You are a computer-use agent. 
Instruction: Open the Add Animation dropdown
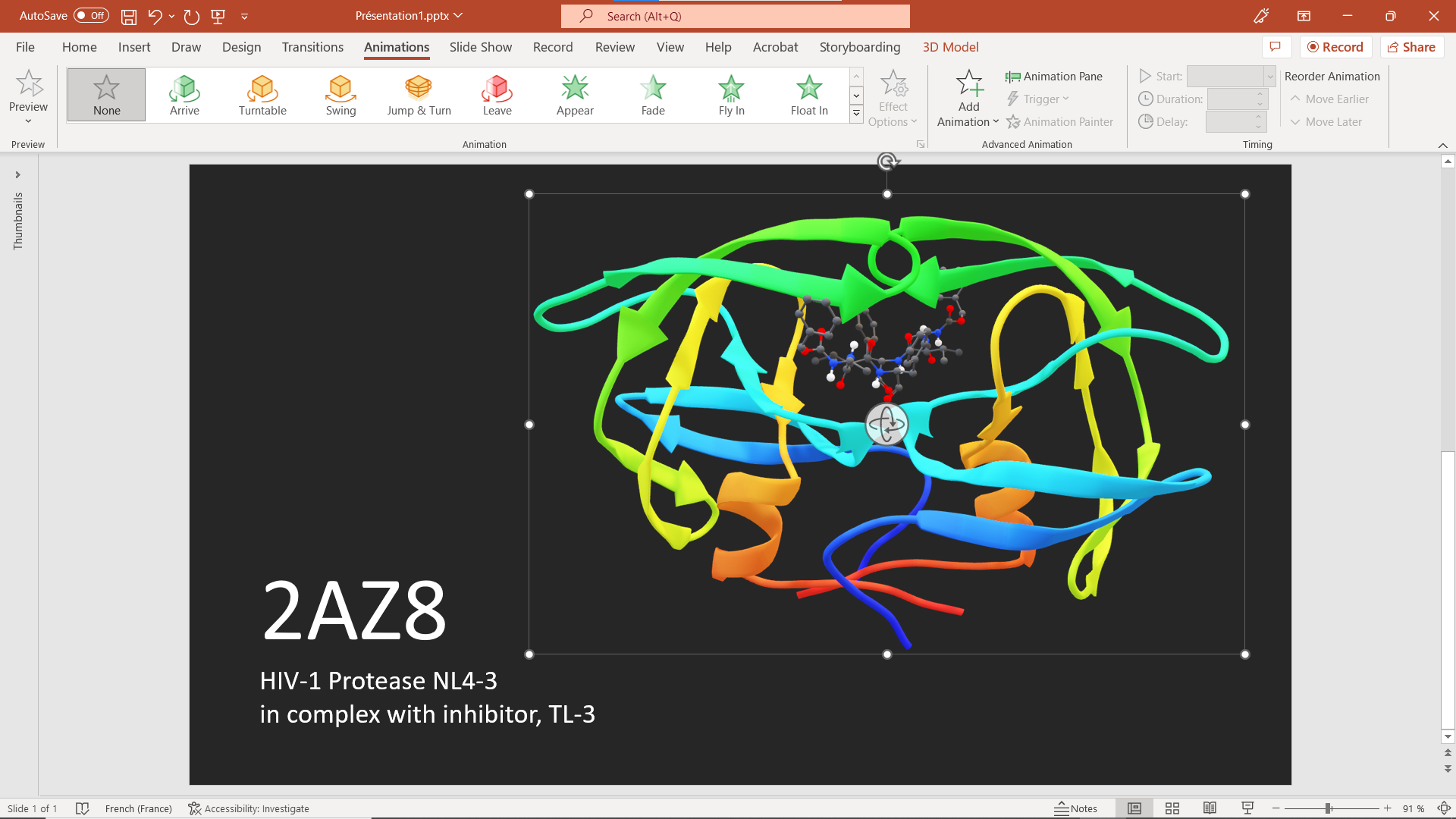[x=968, y=99]
